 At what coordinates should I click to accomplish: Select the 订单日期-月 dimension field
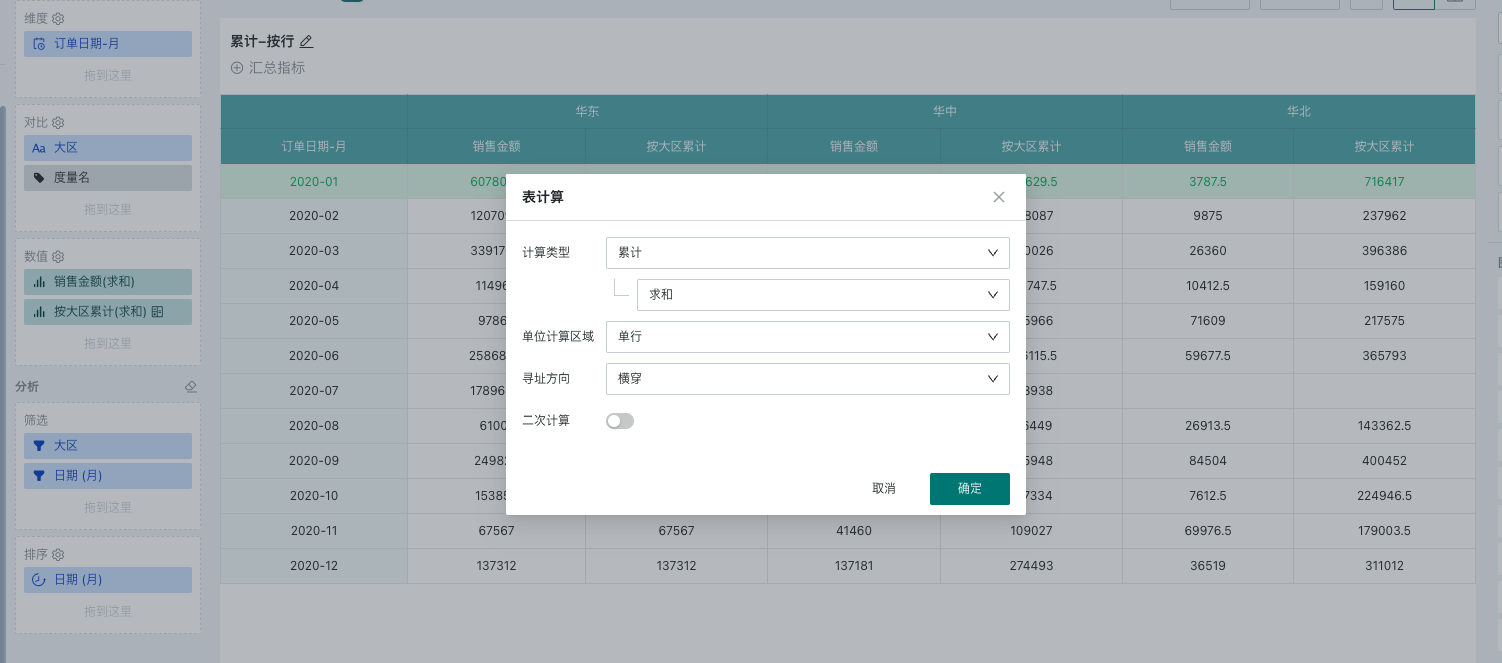tap(107, 44)
